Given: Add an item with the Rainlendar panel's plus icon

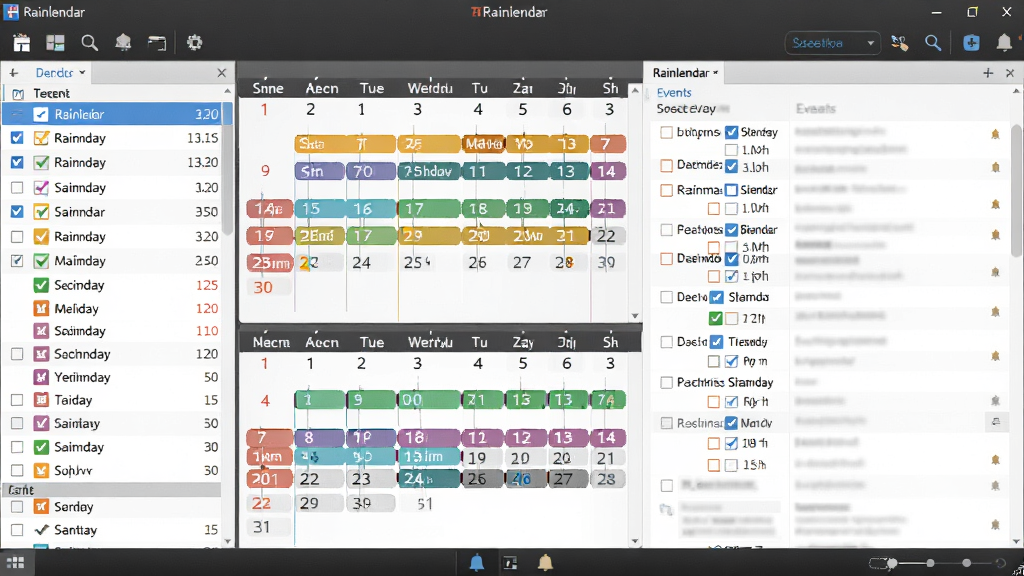Looking at the screenshot, I should pos(988,73).
